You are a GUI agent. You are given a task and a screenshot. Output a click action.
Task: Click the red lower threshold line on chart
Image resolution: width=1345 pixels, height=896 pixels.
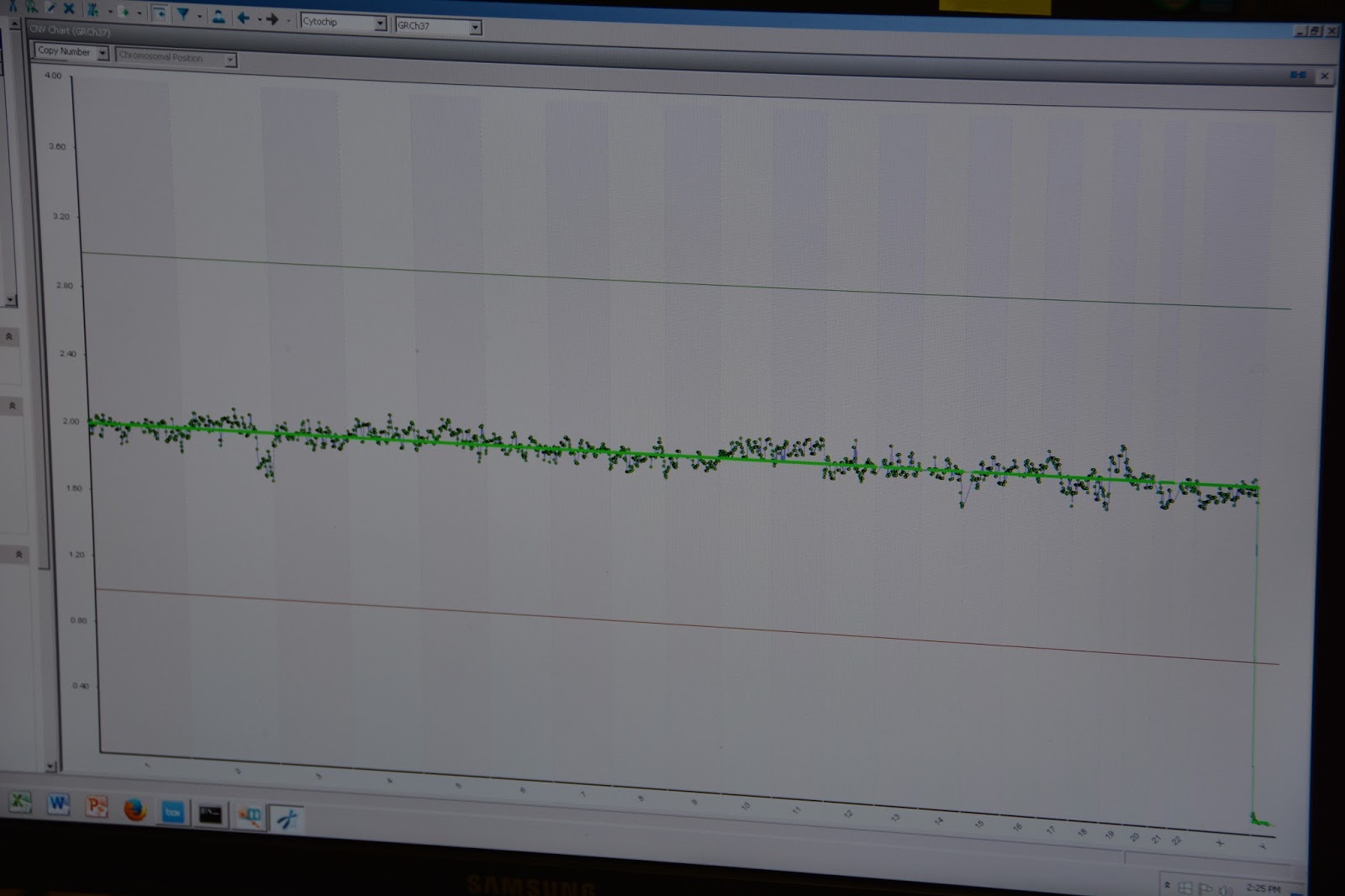(686, 626)
